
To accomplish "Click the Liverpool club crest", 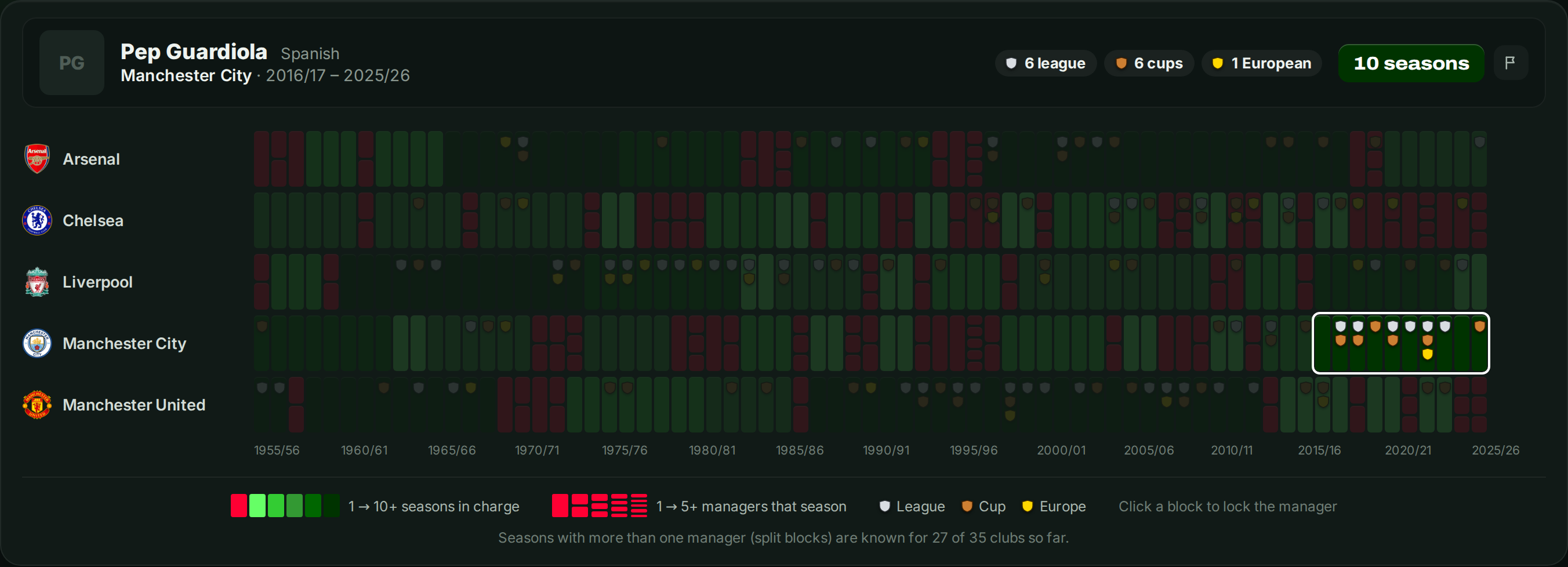I will pos(37,282).
